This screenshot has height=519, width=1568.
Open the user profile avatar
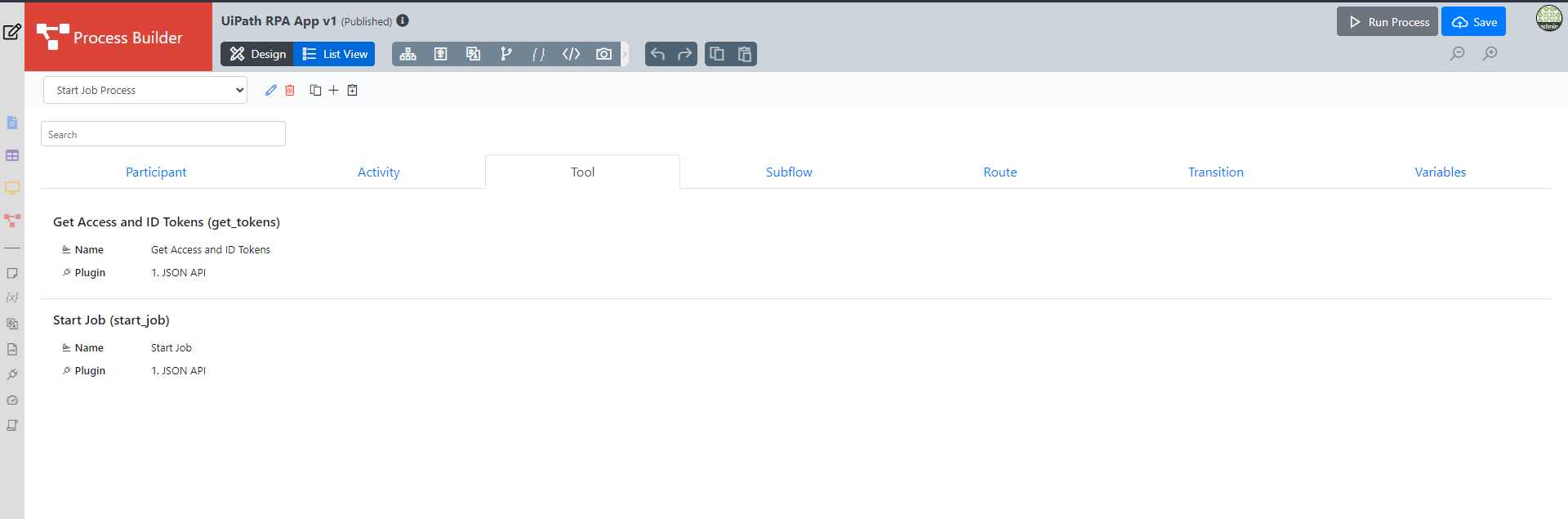pos(1548,18)
